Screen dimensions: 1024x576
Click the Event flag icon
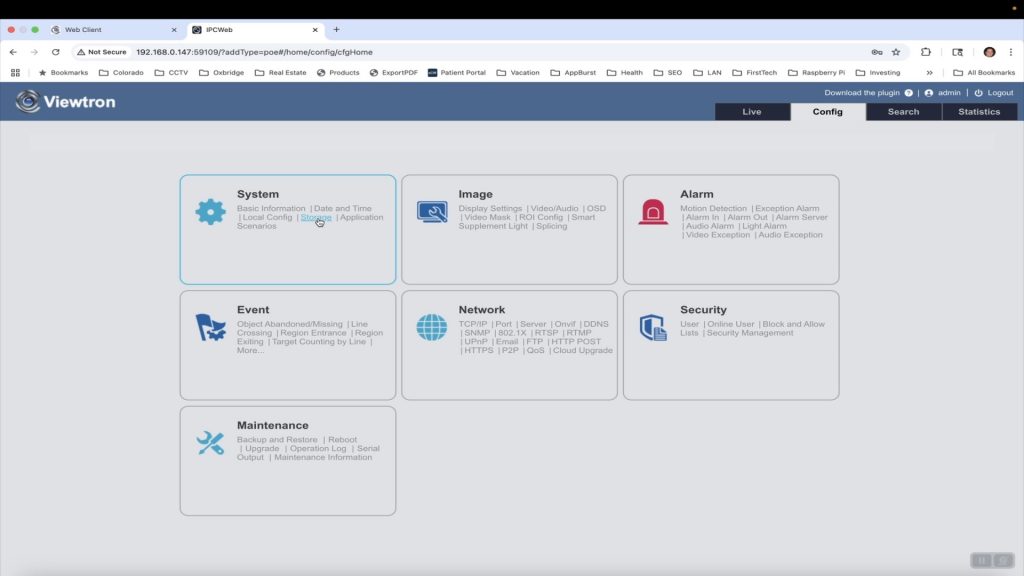click(x=210, y=327)
